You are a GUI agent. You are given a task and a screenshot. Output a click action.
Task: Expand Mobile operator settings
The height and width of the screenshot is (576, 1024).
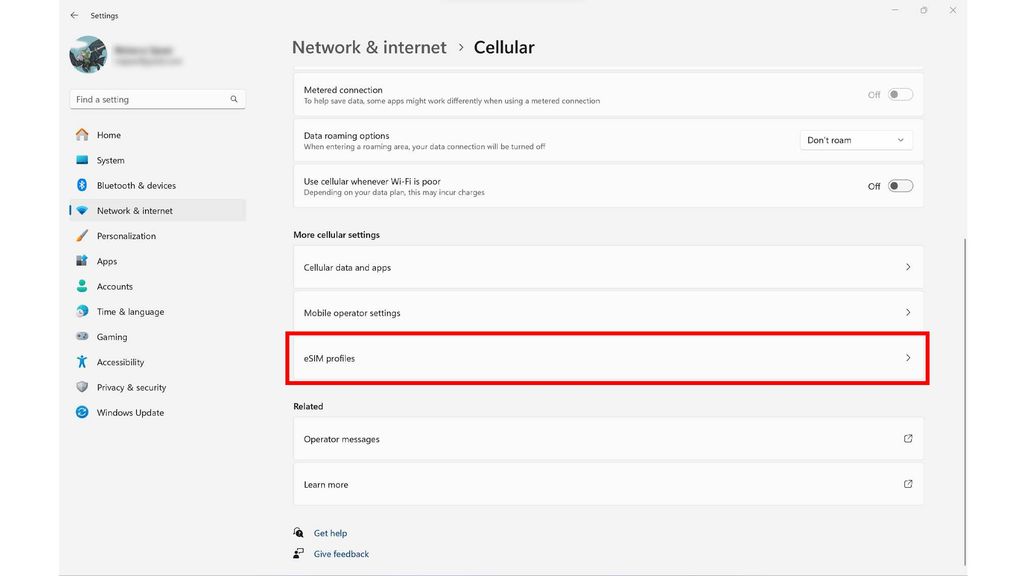pyautogui.click(x=607, y=312)
